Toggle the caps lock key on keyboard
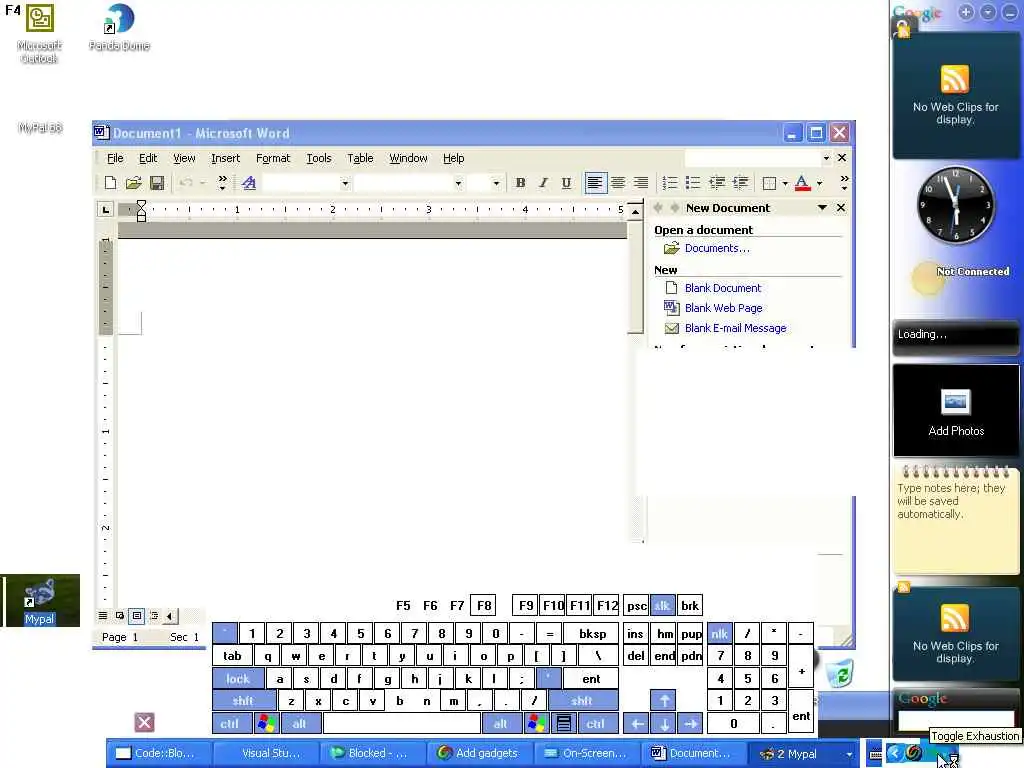 [x=238, y=679]
